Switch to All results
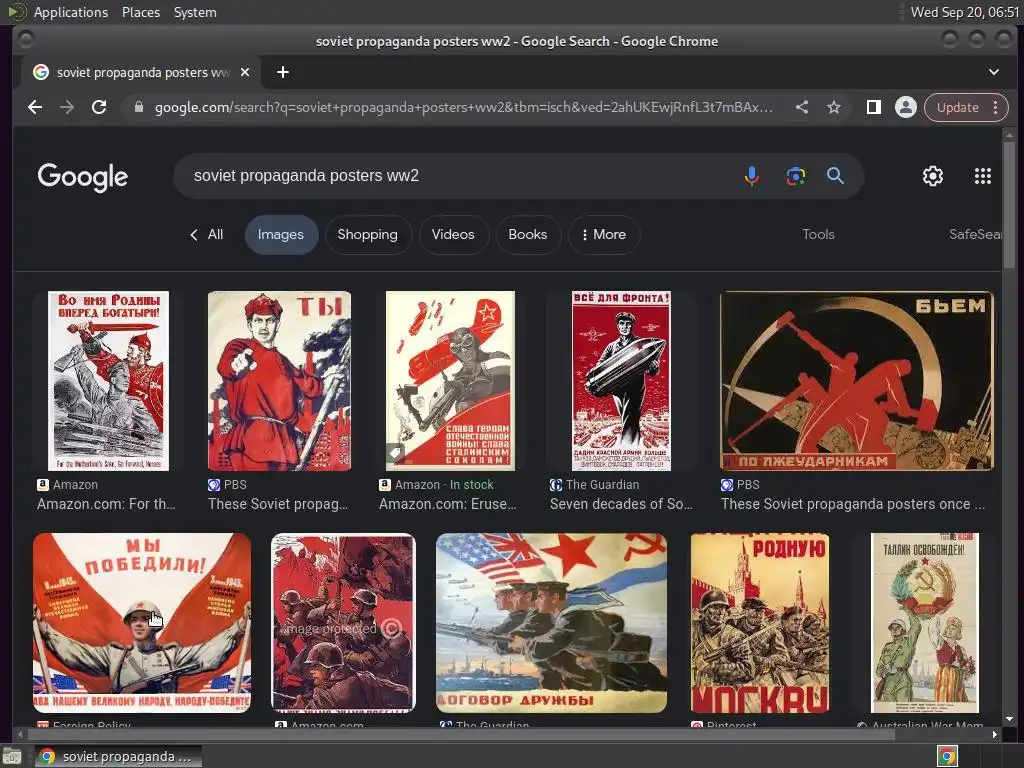 click(x=207, y=234)
